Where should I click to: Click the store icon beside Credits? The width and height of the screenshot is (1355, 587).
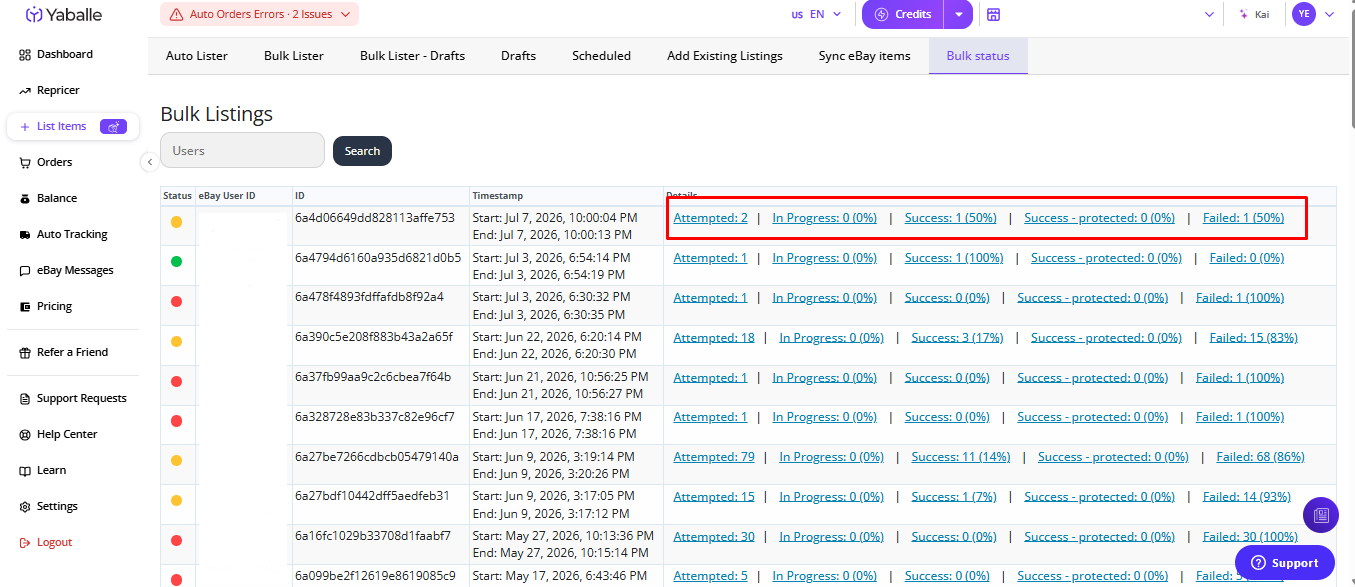pos(993,14)
